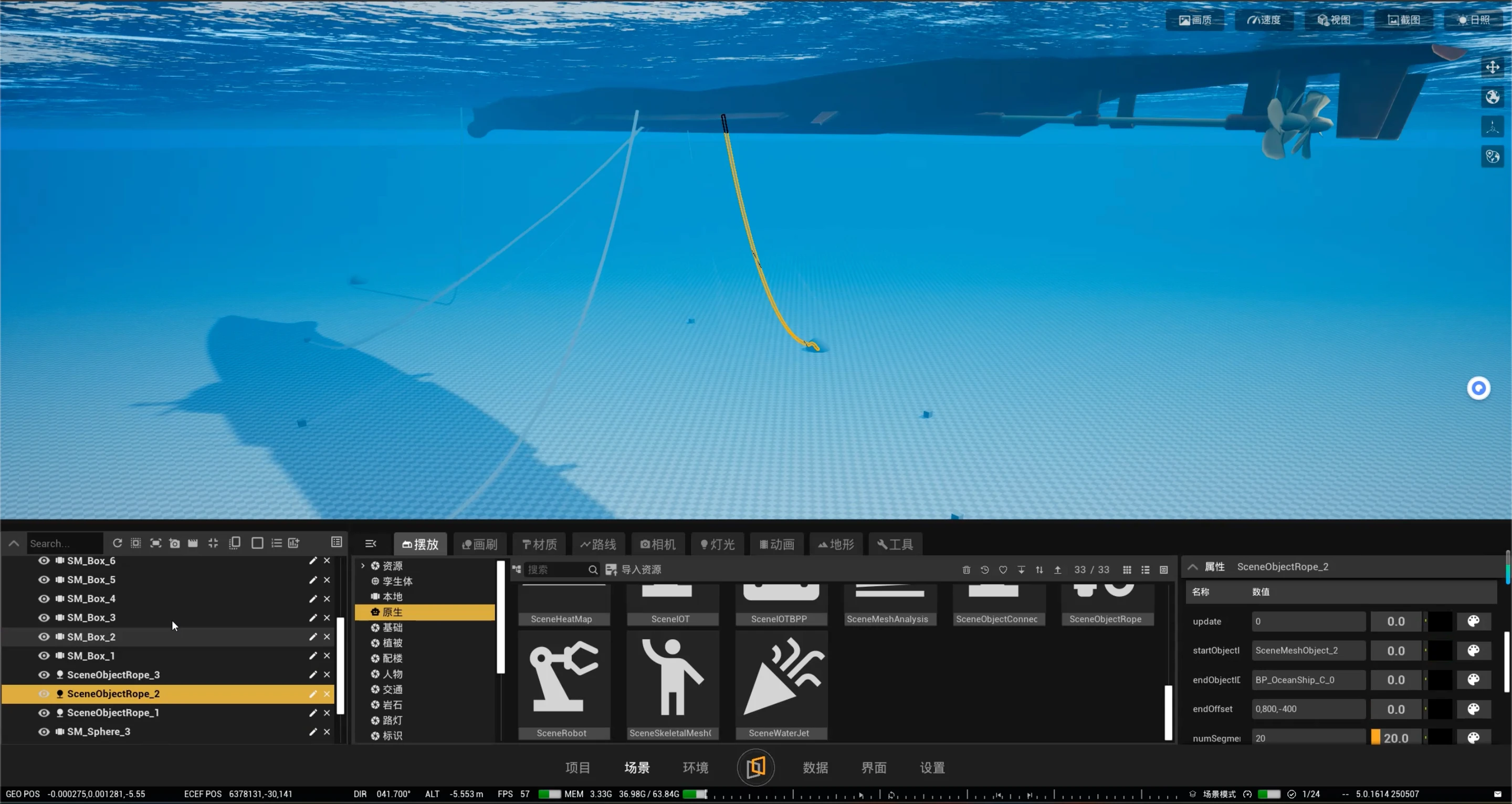Image resolution: width=1512 pixels, height=804 pixels.
Task: Click the history clock icon in asset toolbar
Action: [984, 569]
